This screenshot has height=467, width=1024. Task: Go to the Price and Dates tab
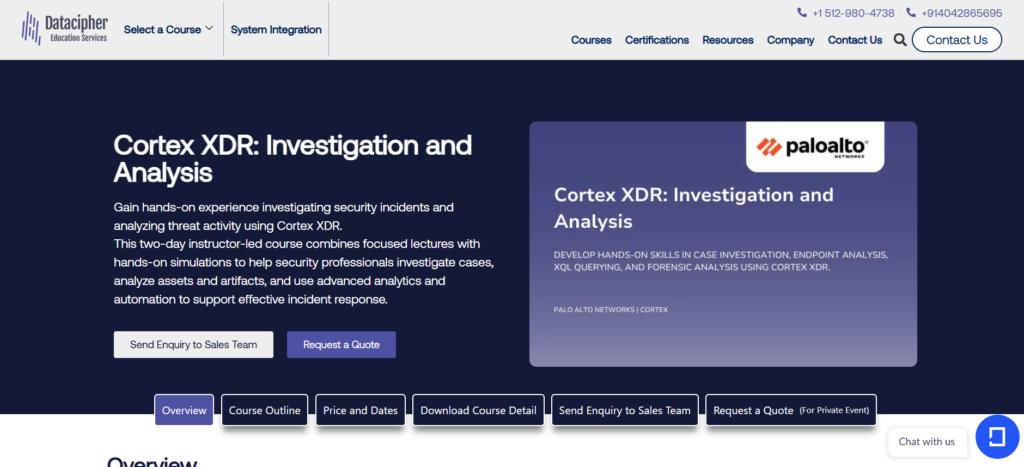tap(360, 410)
